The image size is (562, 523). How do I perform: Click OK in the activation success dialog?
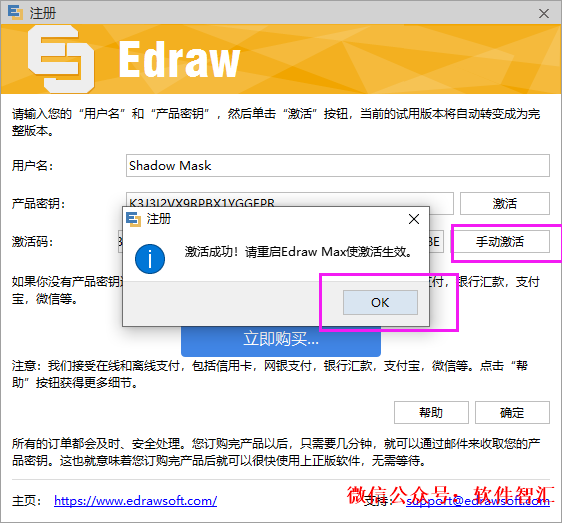click(x=380, y=303)
